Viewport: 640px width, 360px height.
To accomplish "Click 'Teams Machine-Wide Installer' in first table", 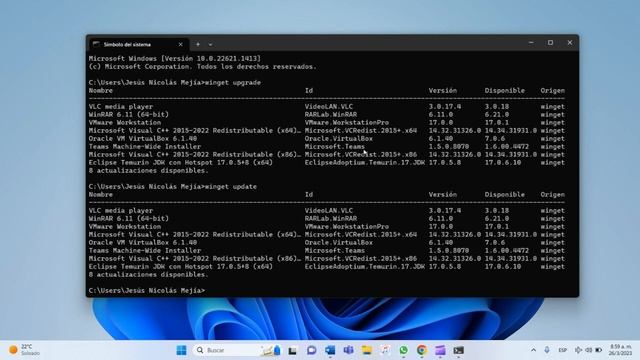I will point(144,147).
